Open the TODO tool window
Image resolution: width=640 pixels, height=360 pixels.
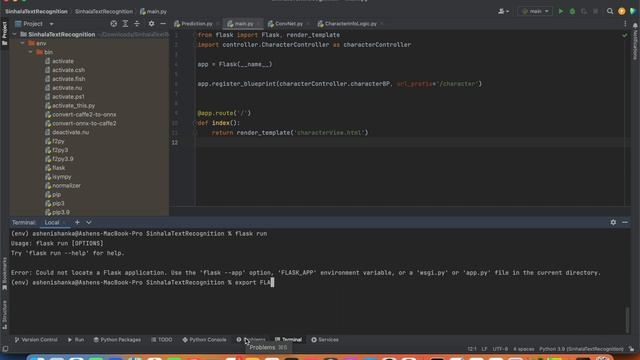[x=162, y=340]
